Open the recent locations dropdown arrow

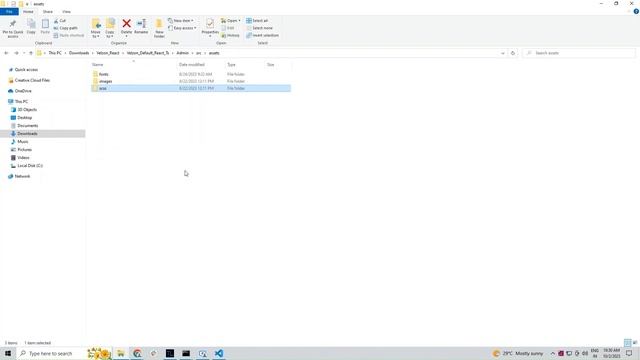tap(24, 53)
